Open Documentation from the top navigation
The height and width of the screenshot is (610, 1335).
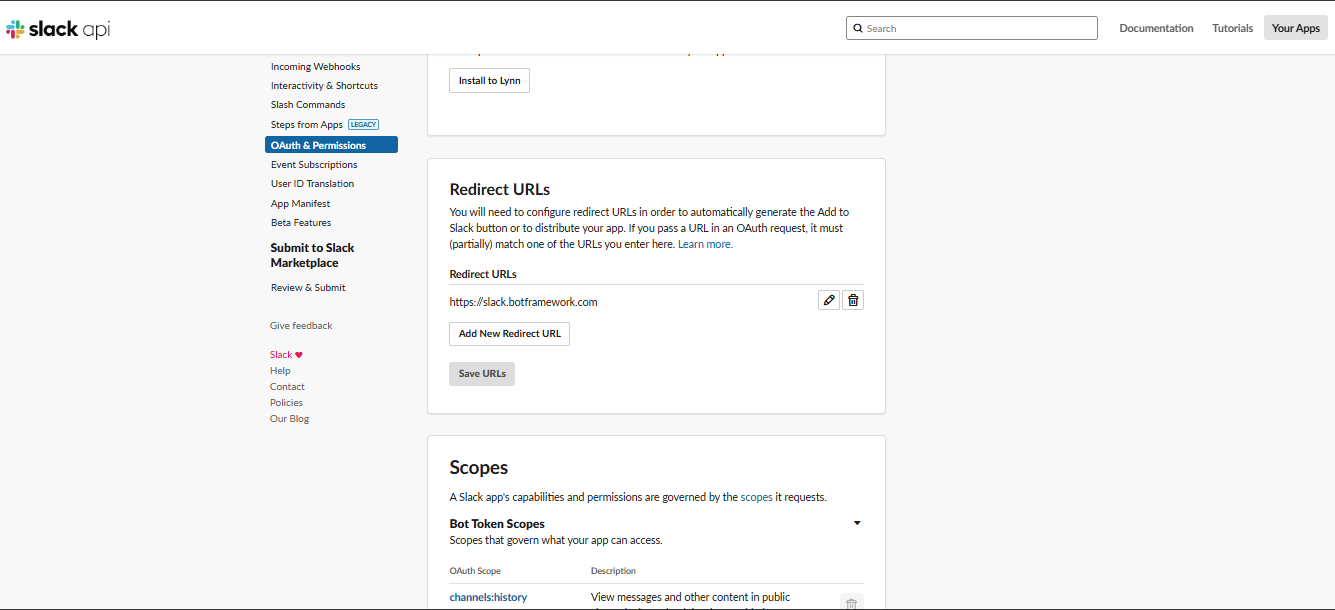1156,28
